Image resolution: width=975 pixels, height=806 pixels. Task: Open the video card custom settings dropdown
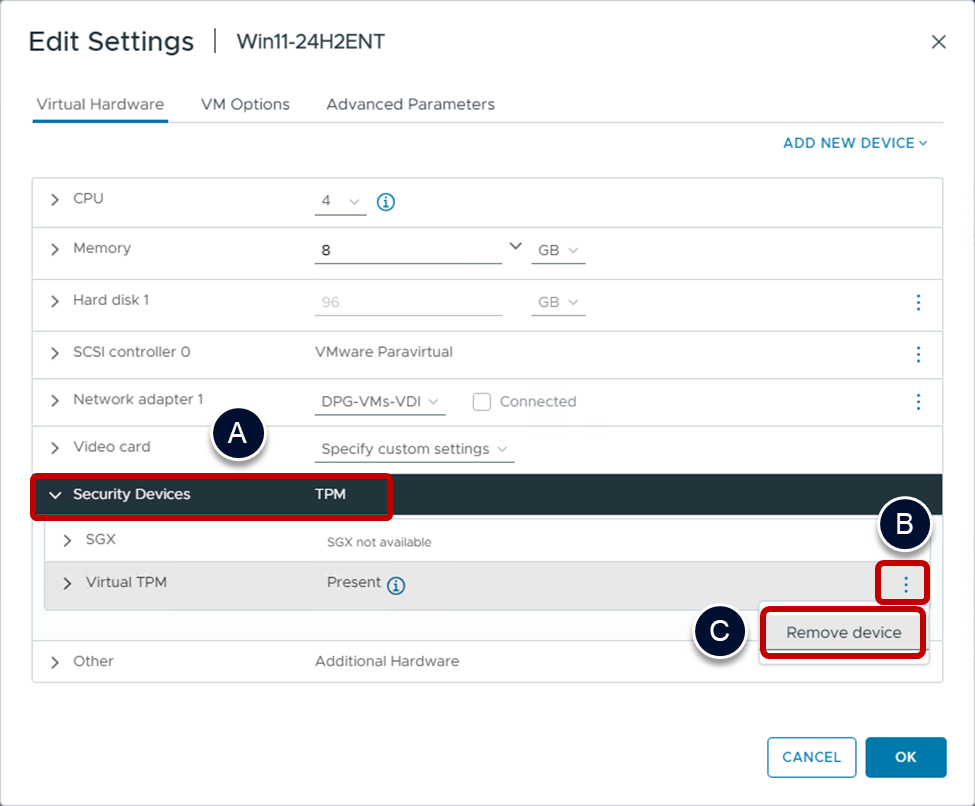pos(414,449)
